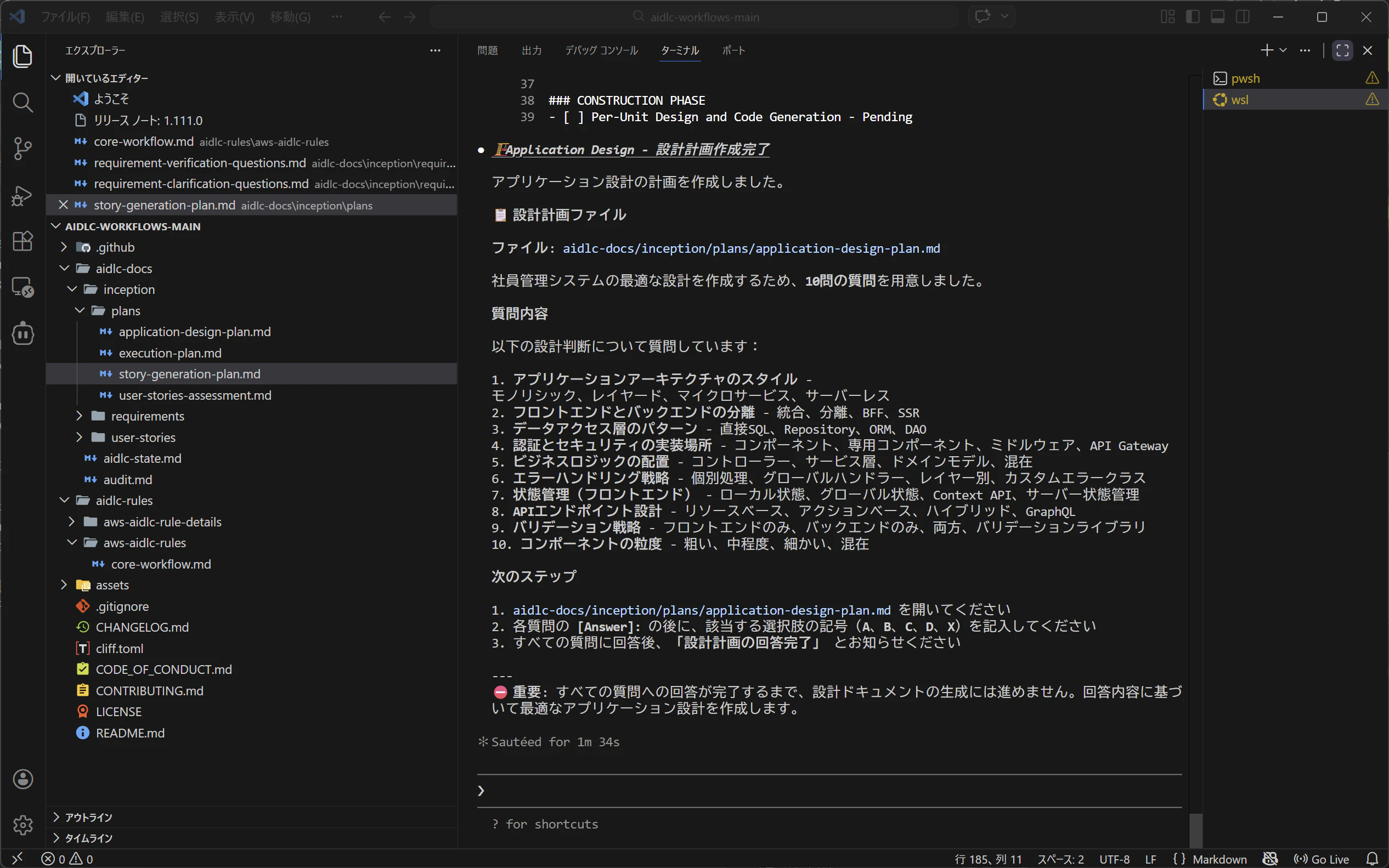Switch to the 出力 panel tab
Screen dimensions: 1389x868
[x=532, y=50]
